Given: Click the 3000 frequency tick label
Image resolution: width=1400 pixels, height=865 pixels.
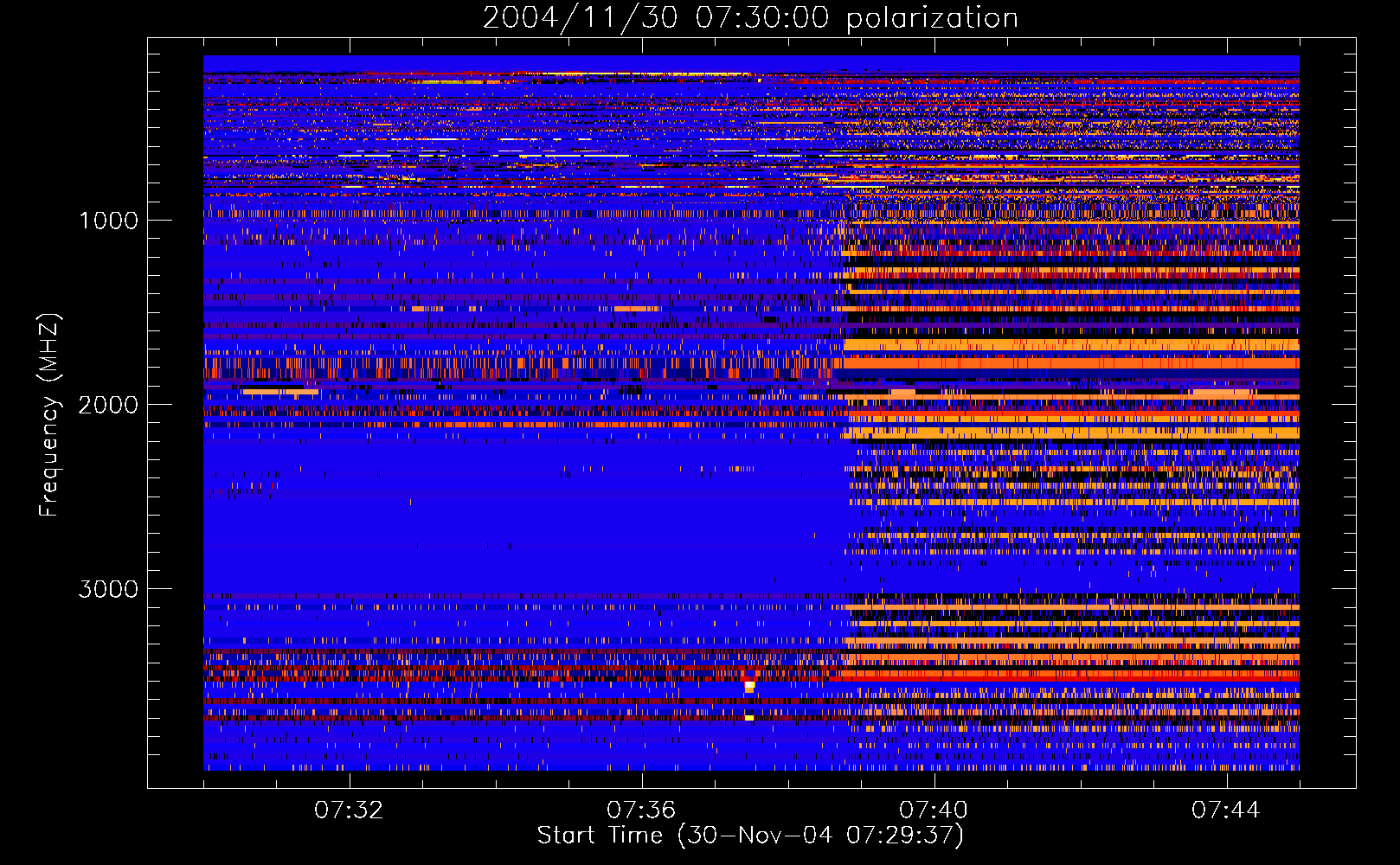Looking at the screenshot, I should click(x=108, y=589).
